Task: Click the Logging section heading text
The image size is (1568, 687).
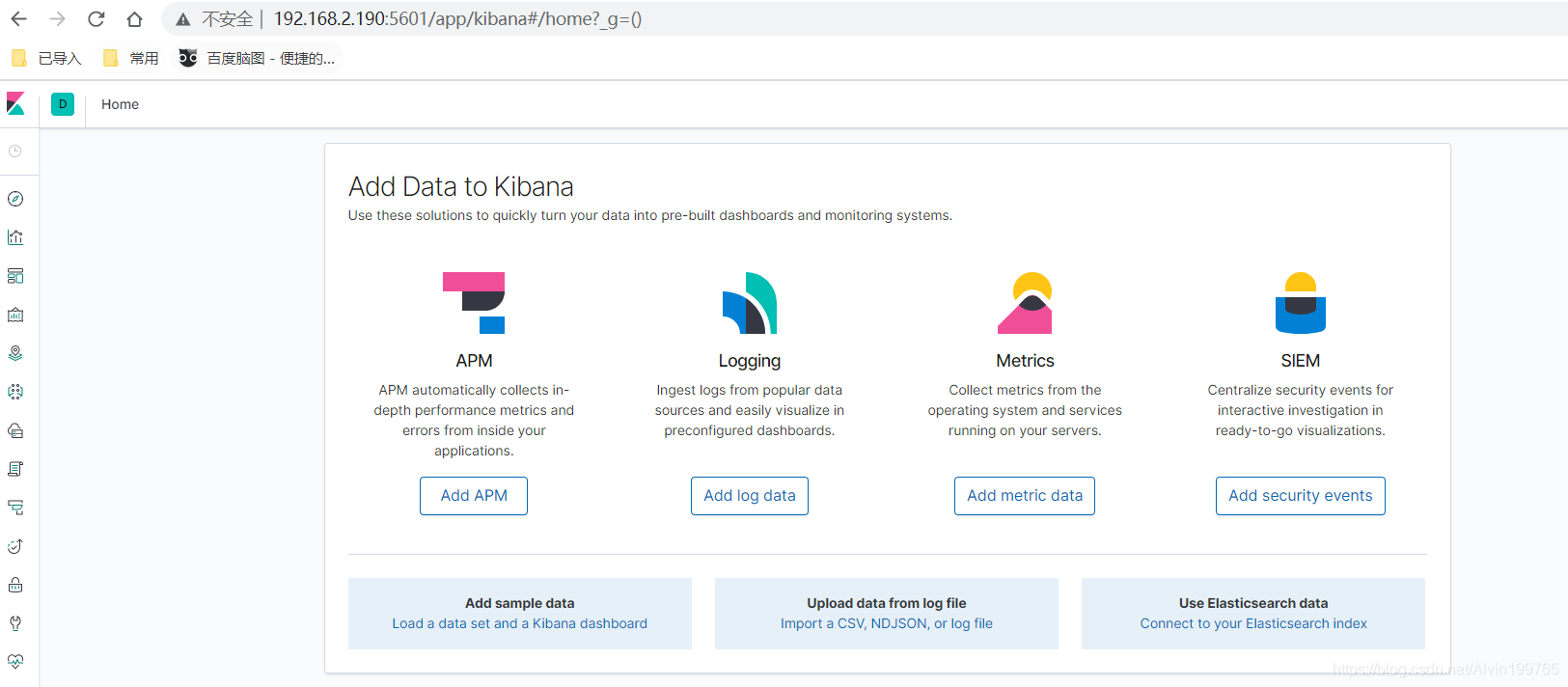Action: pyautogui.click(x=750, y=361)
